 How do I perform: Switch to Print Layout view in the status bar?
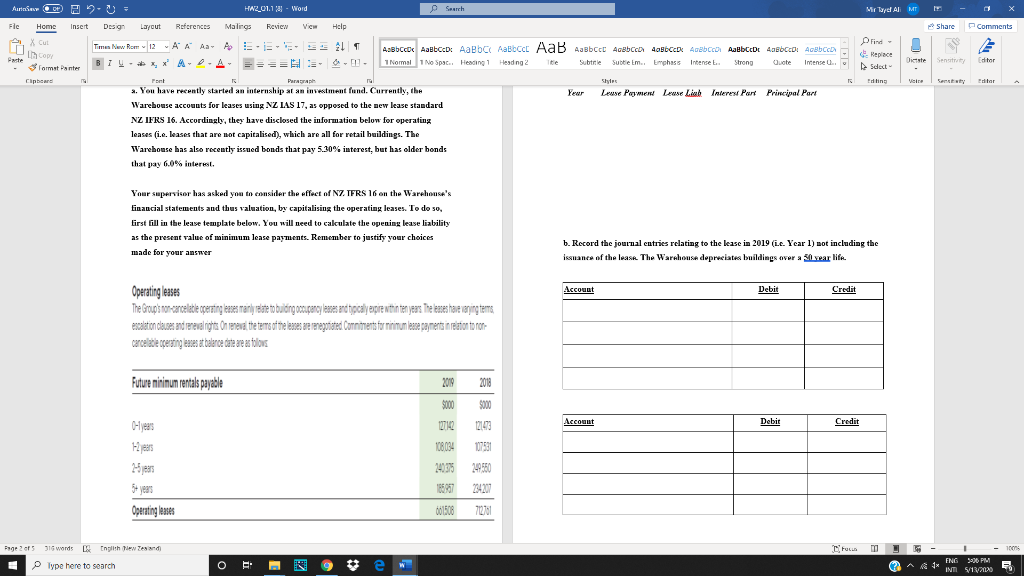[x=896, y=549]
